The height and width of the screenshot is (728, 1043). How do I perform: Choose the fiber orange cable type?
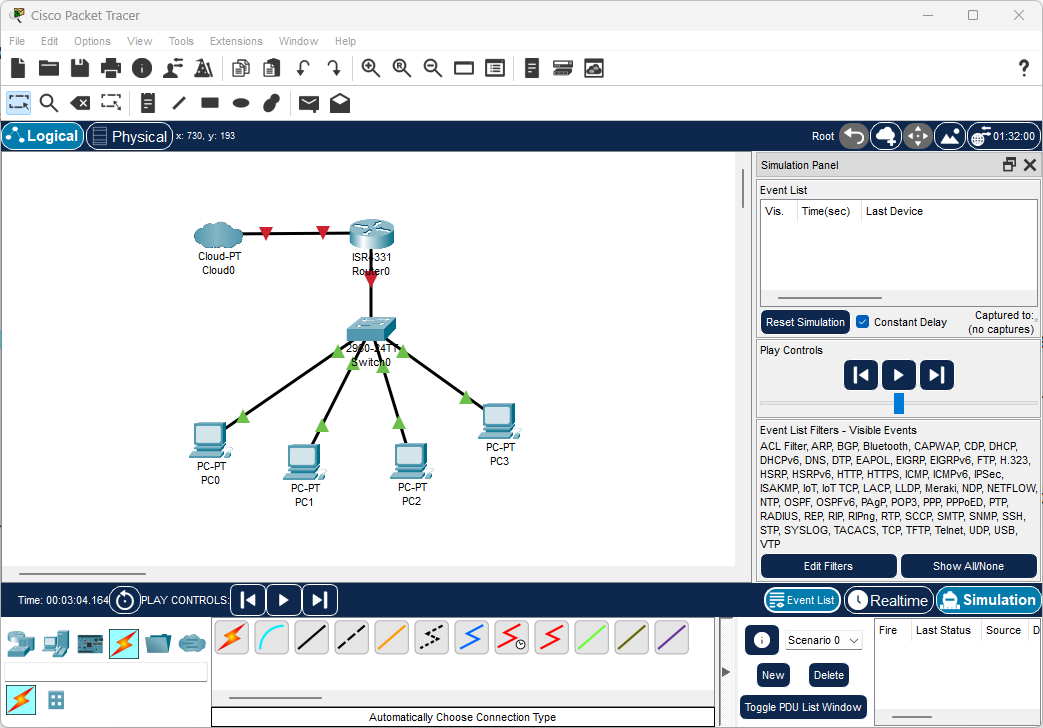(392, 637)
